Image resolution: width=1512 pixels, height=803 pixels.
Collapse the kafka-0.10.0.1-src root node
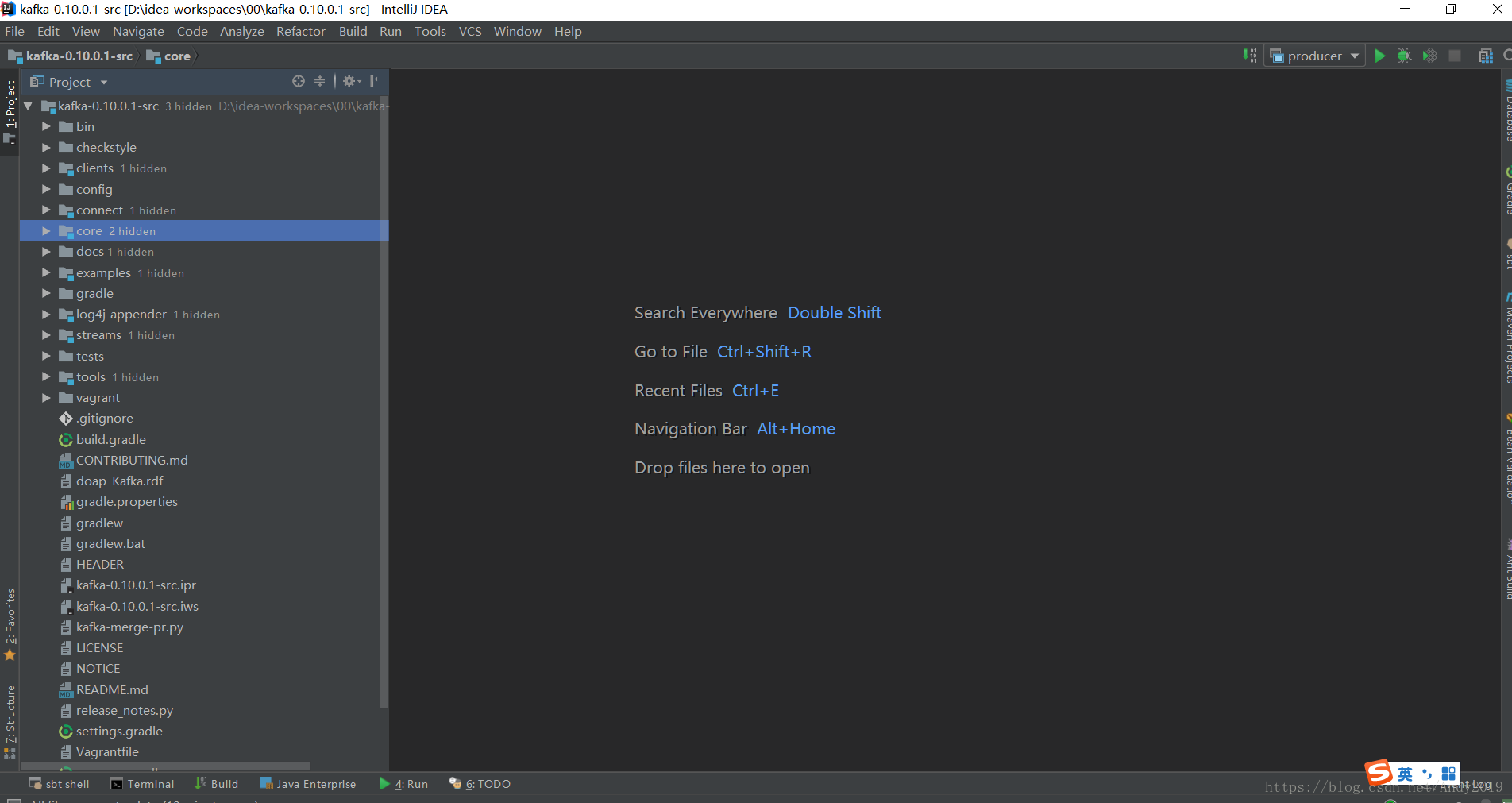pos(29,106)
